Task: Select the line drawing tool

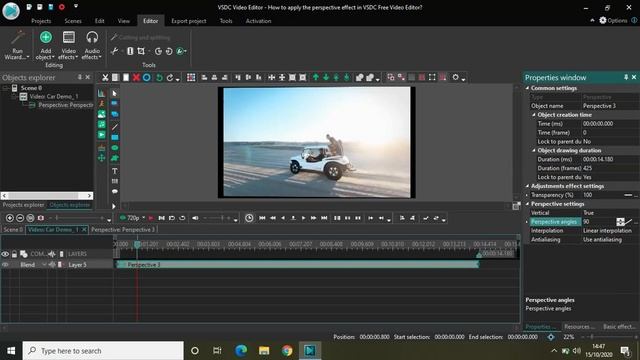Action: point(115,127)
